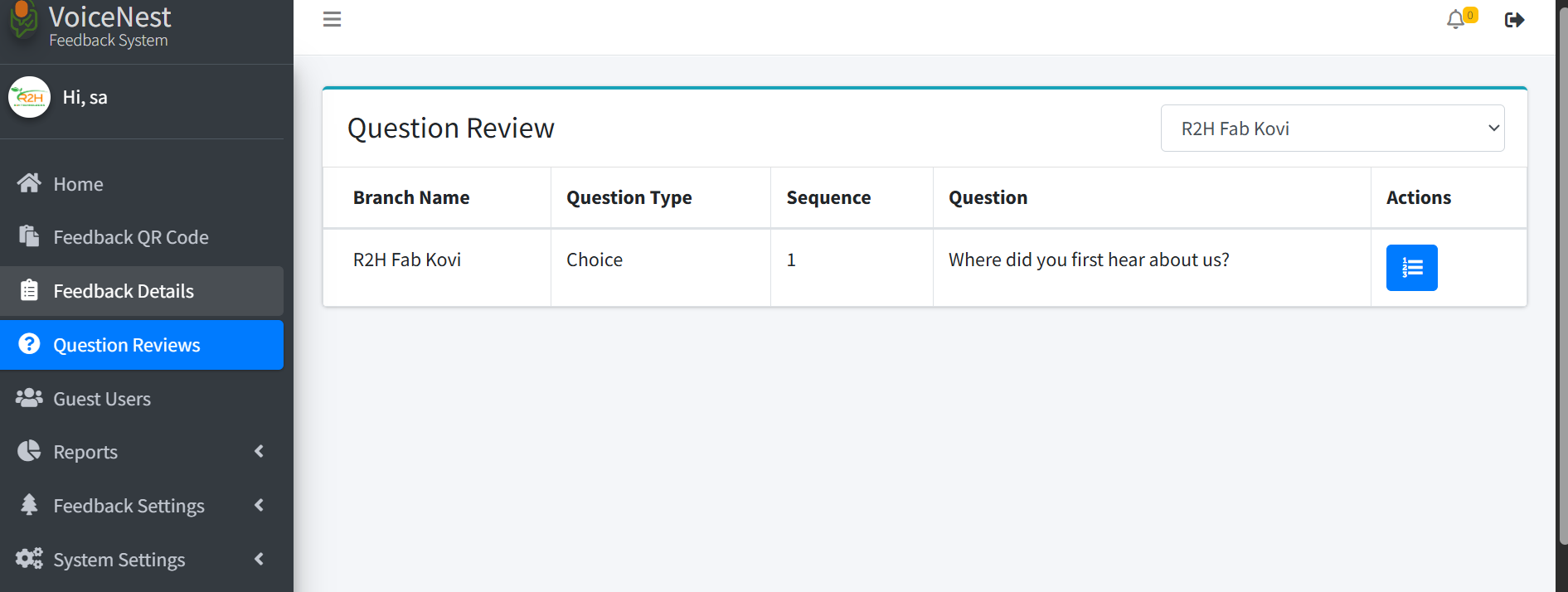The height and width of the screenshot is (592, 1568).
Task: Click the Reports pie chart icon
Action: [x=29, y=451]
